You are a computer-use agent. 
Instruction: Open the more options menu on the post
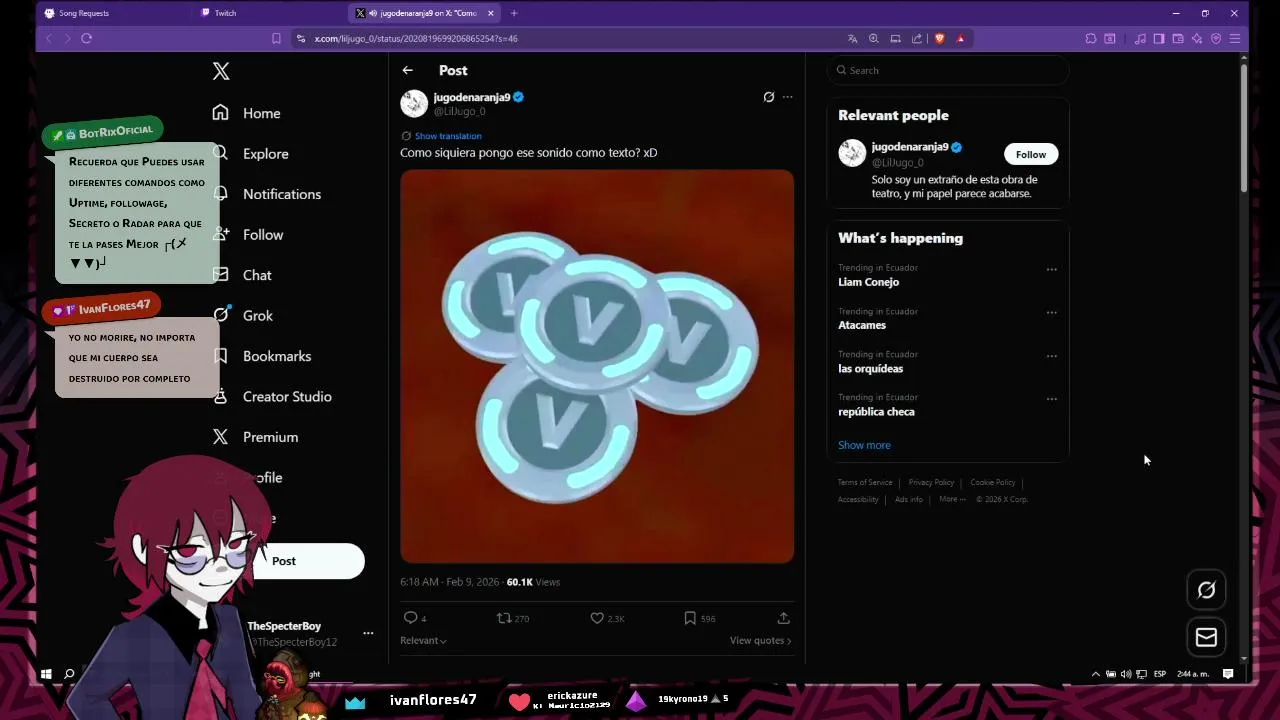788,97
